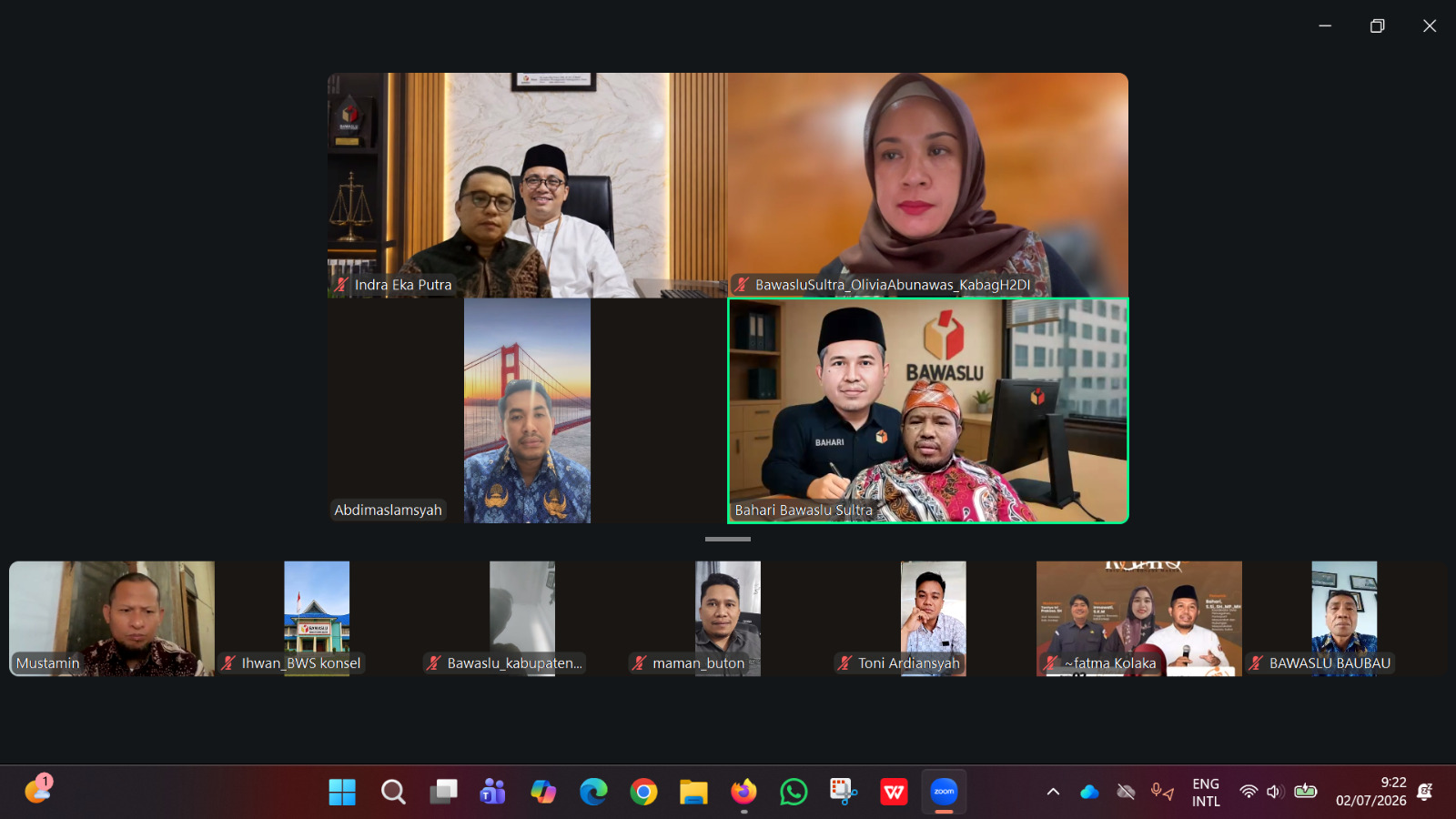This screenshot has height=819, width=1456.
Task: Select the Ihwan_BWS konsel thumbnail
Action: pos(317,619)
